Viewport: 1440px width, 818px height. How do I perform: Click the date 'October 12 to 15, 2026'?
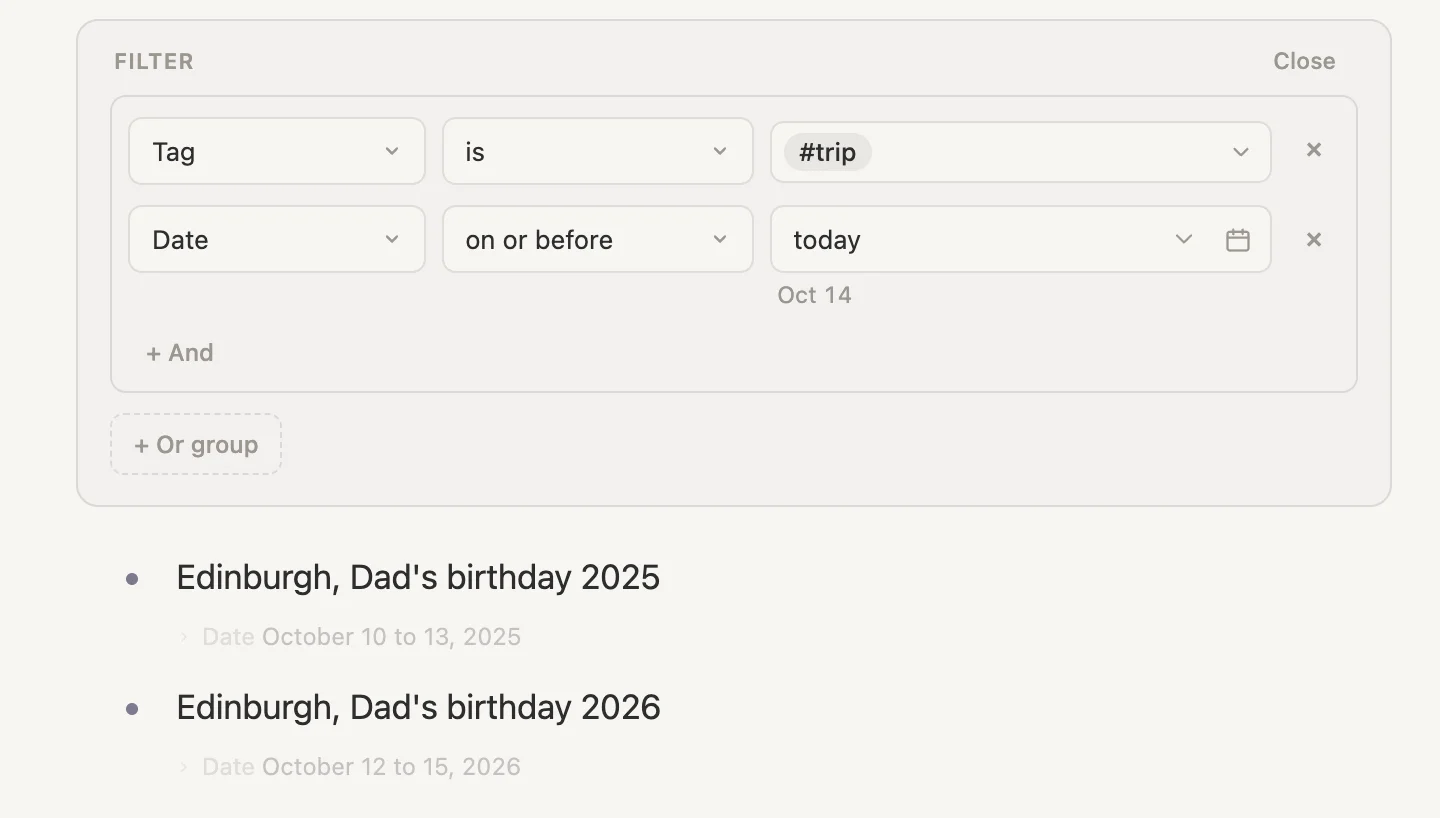[x=391, y=767]
